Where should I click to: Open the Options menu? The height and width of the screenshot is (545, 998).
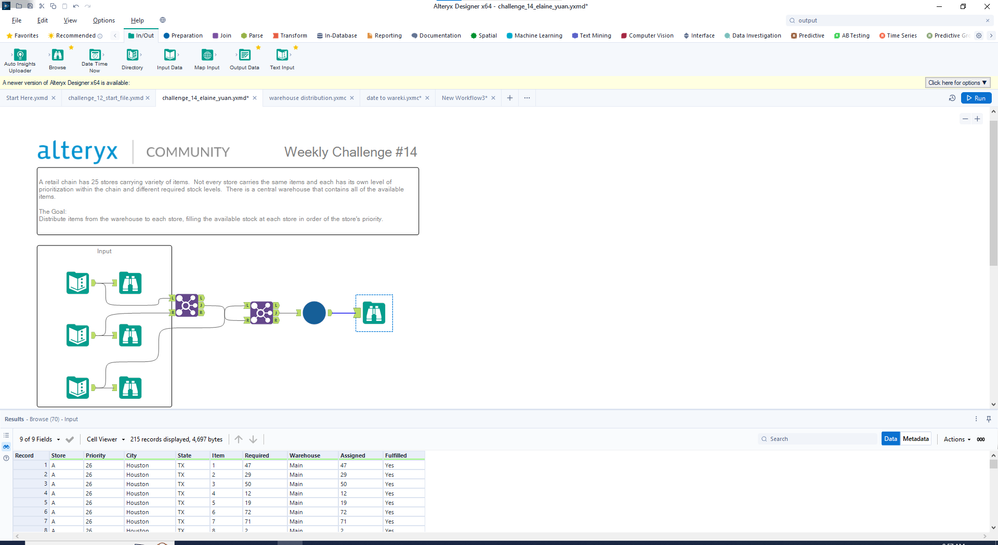(x=104, y=20)
